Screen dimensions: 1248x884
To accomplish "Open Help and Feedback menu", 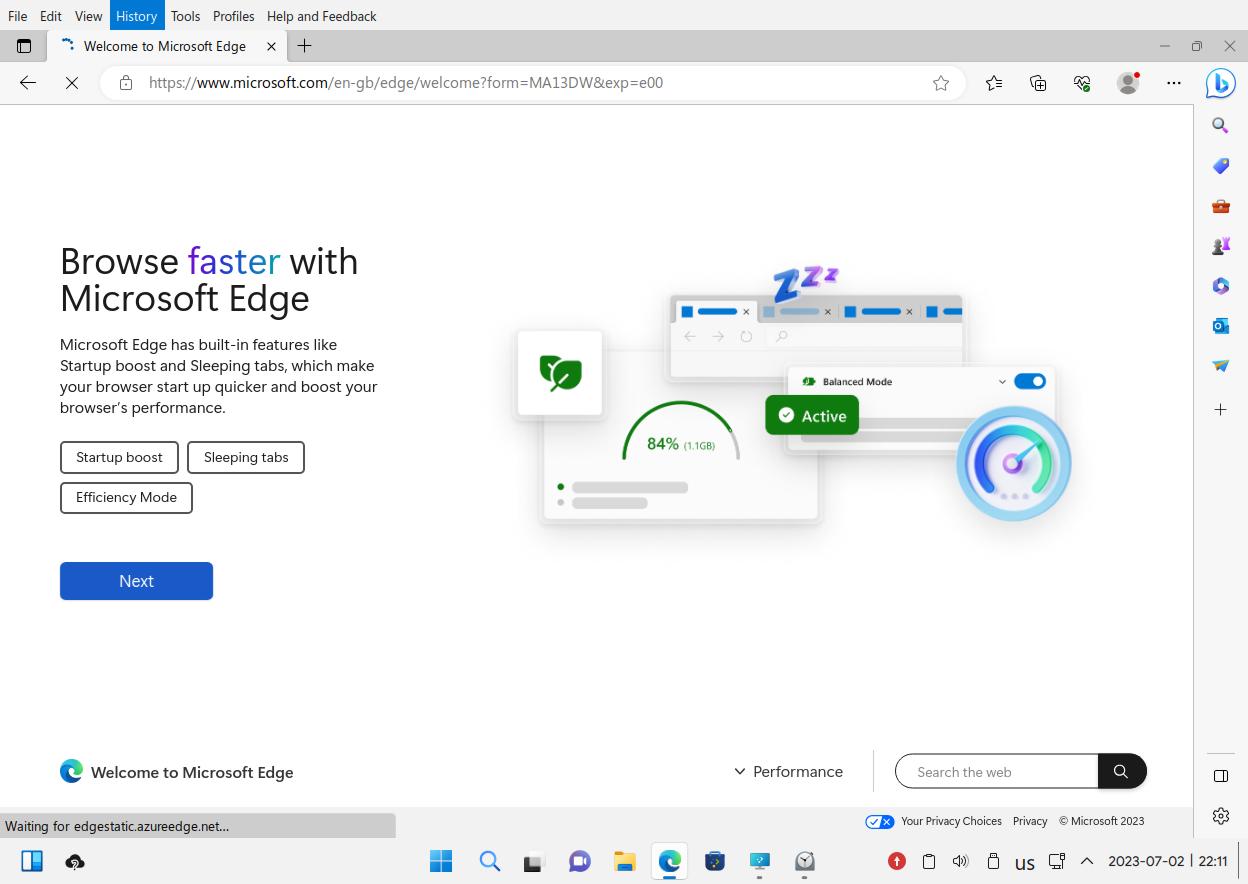I will (x=322, y=16).
